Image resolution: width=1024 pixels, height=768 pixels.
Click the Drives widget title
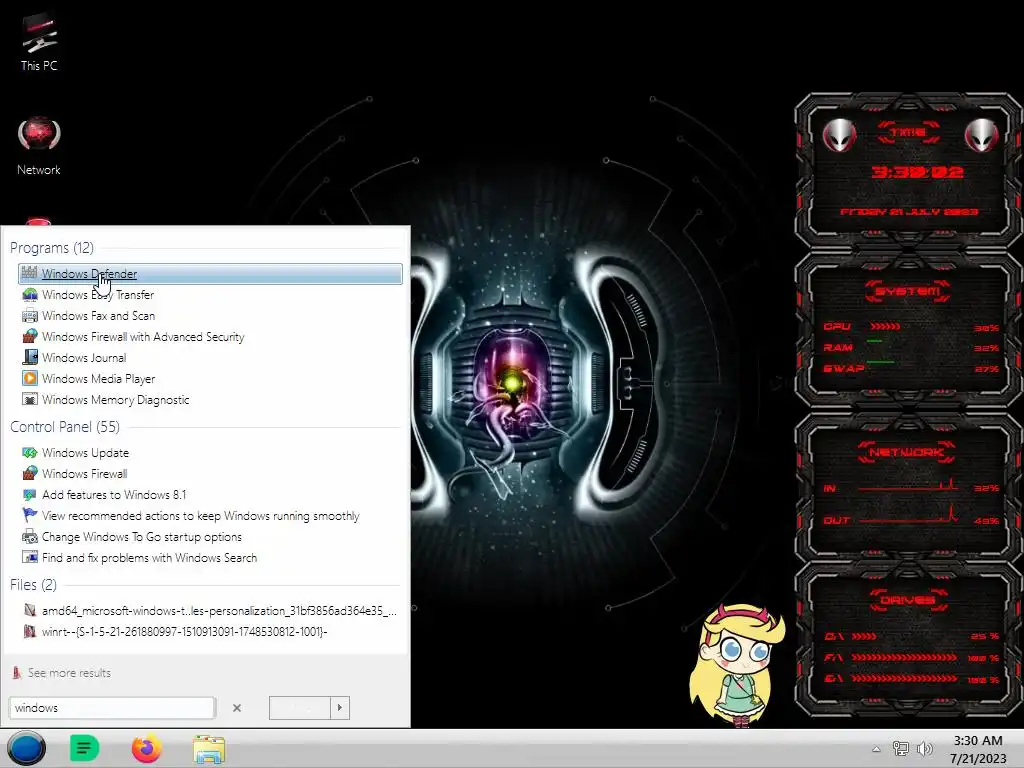pyautogui.click(x=908, y=600)
